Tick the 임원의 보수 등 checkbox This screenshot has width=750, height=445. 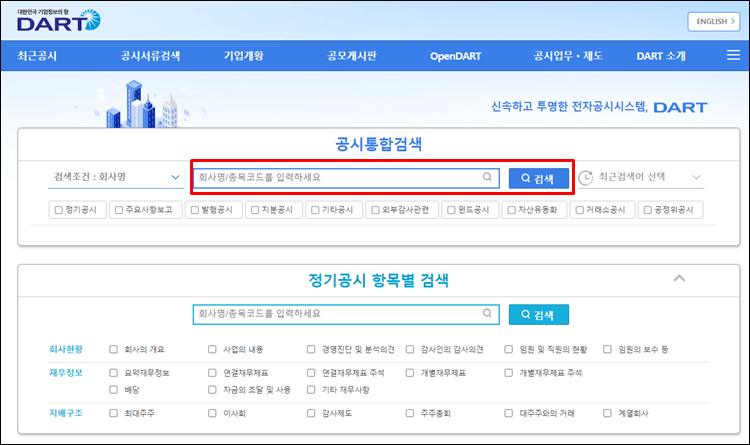tap(607, 349)
